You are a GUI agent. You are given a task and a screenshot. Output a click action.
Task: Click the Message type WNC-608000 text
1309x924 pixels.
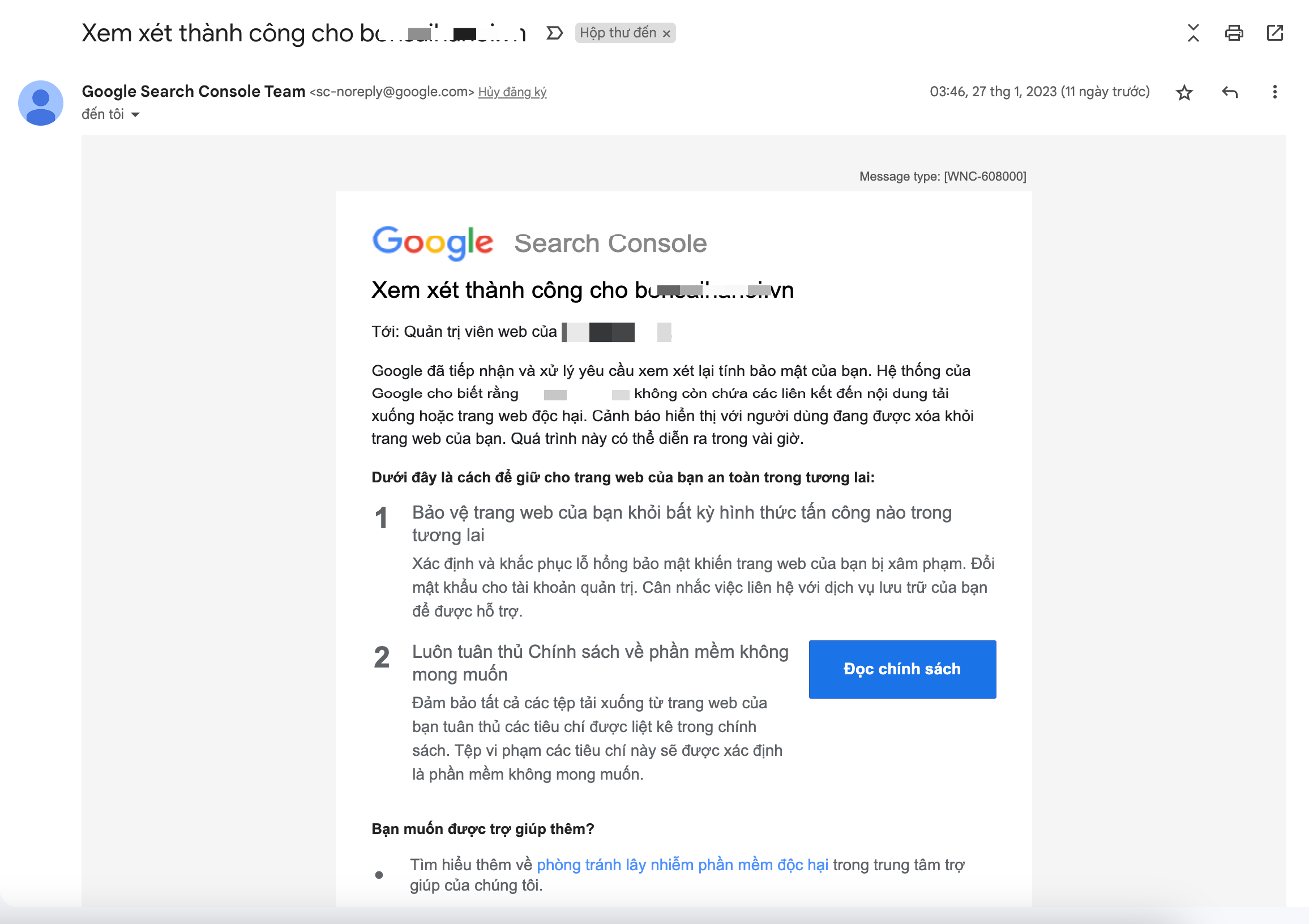click(943, 177)
